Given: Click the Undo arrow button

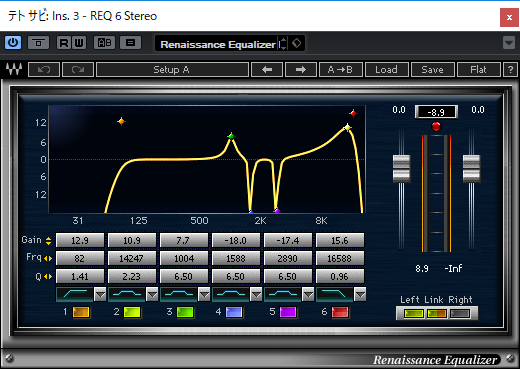Looking at the screenshot, I should click(x=44, y=70).
